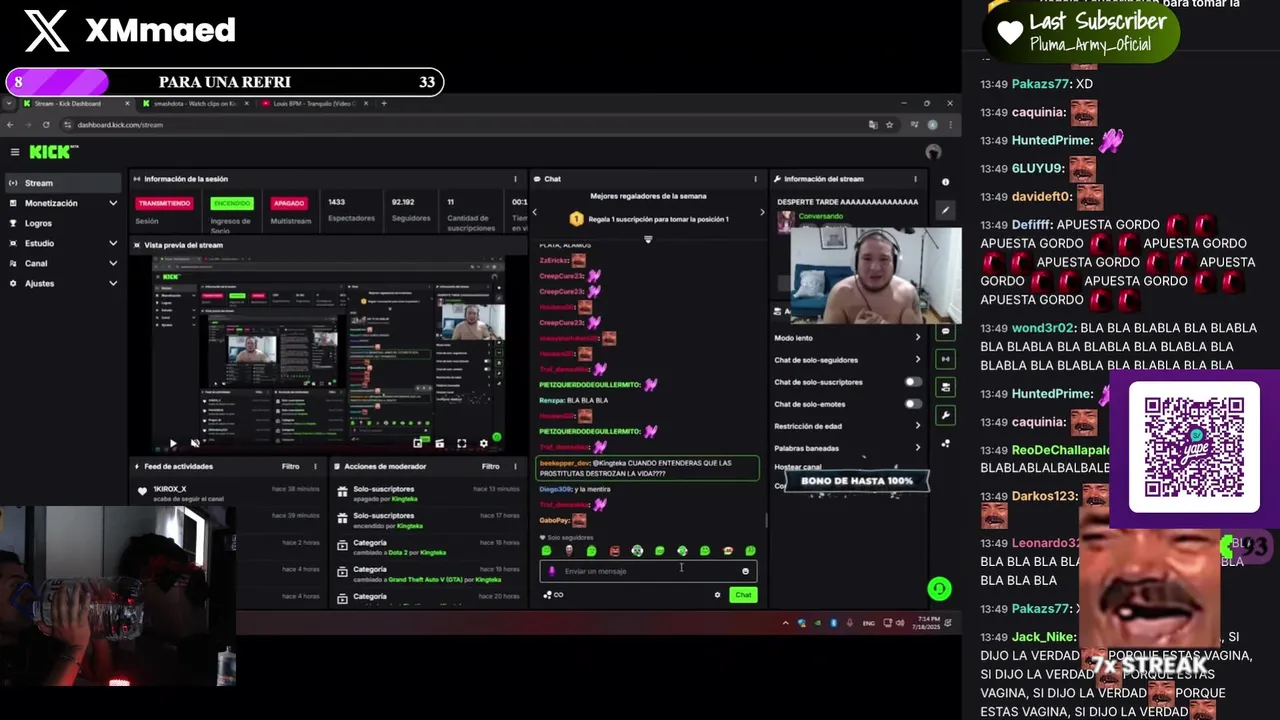
Task: Click the Enviar un mensaje input field
Action: pos(648,571)
